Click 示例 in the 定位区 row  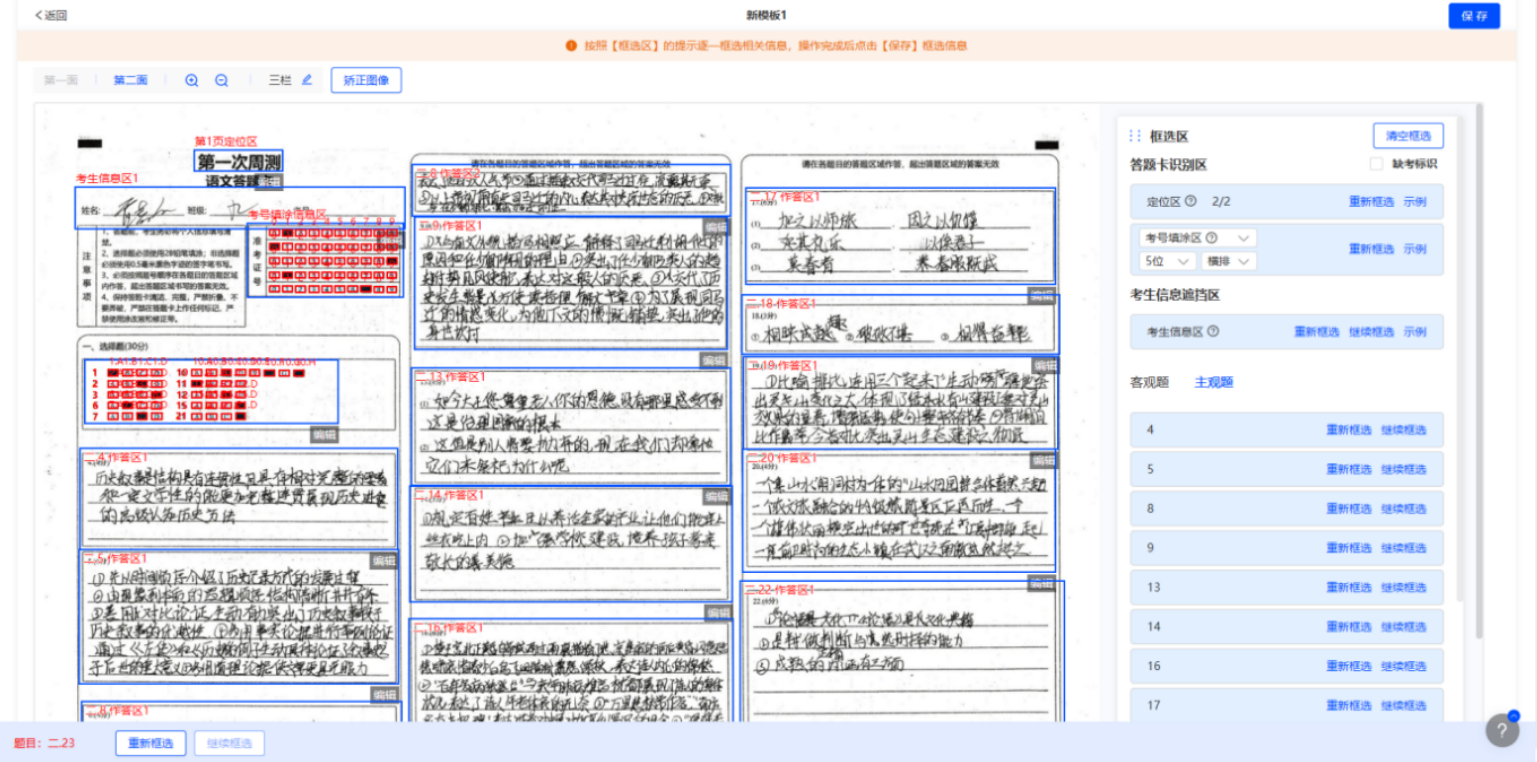pos(1415,201)
